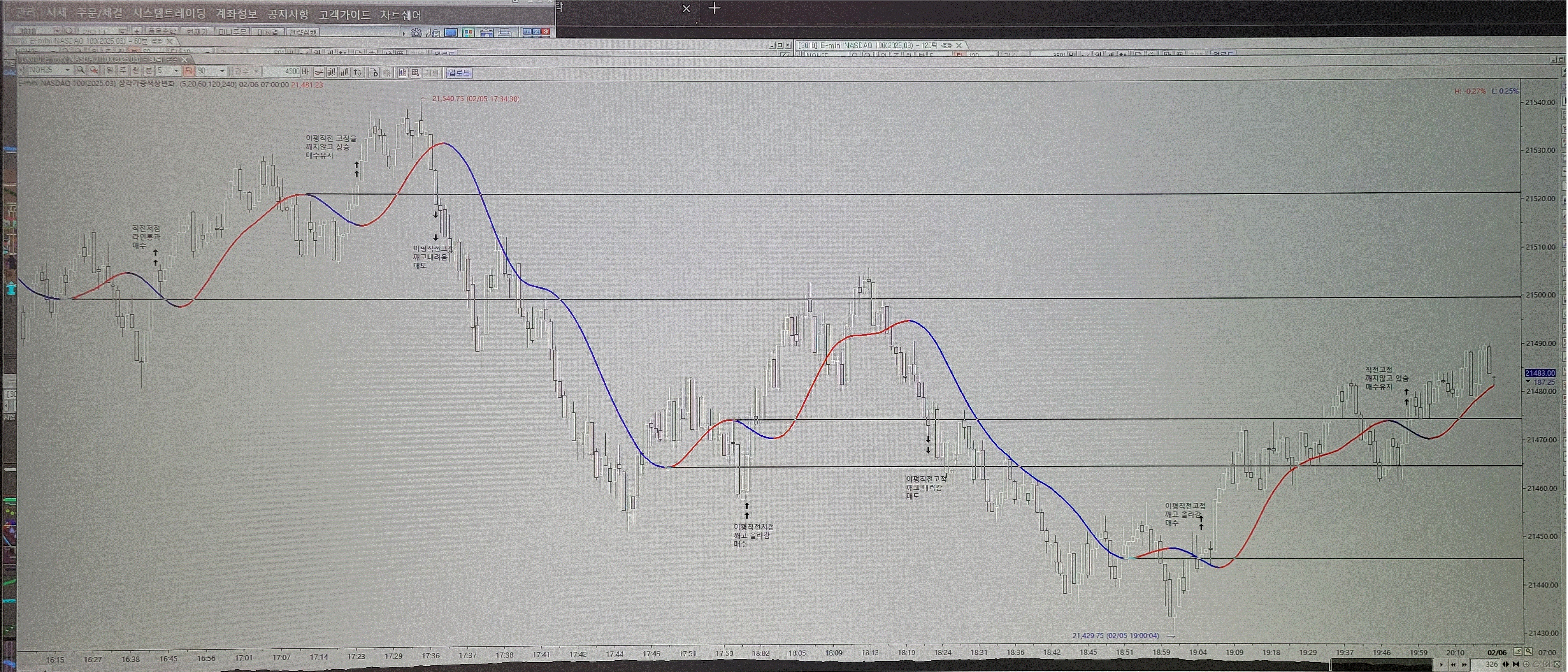
Task: Click the pencil draw icon near 02/06 label
Action: (x=1517, y=651)
